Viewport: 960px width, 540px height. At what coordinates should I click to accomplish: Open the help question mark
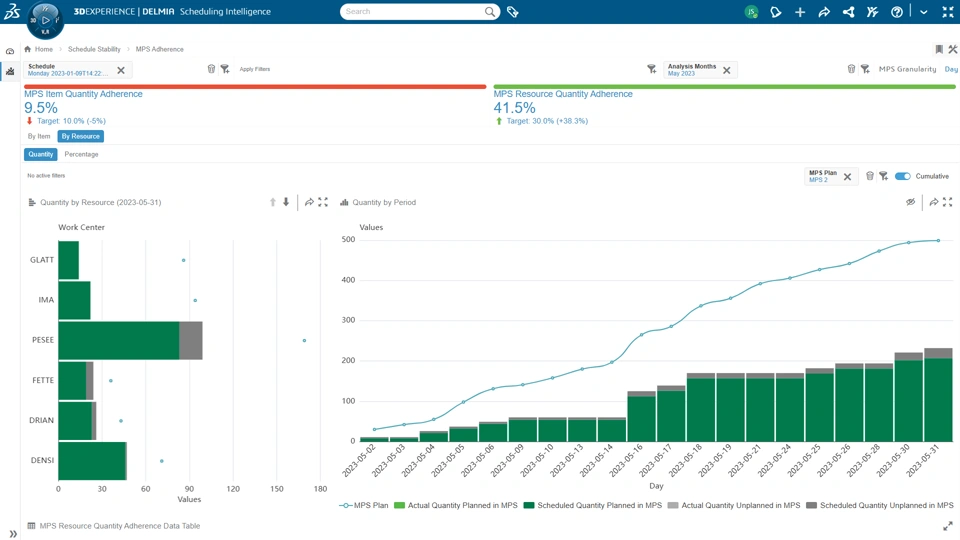tap(897, 12)
